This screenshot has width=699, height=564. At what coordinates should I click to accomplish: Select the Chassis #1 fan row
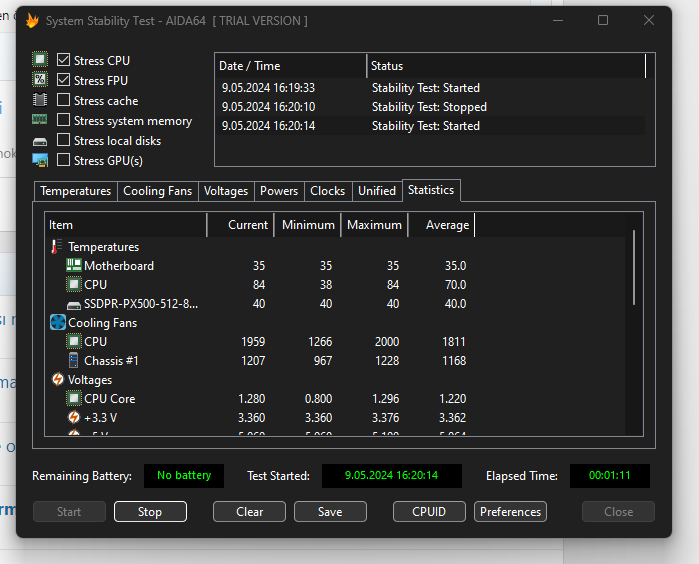tap(337, 361)
